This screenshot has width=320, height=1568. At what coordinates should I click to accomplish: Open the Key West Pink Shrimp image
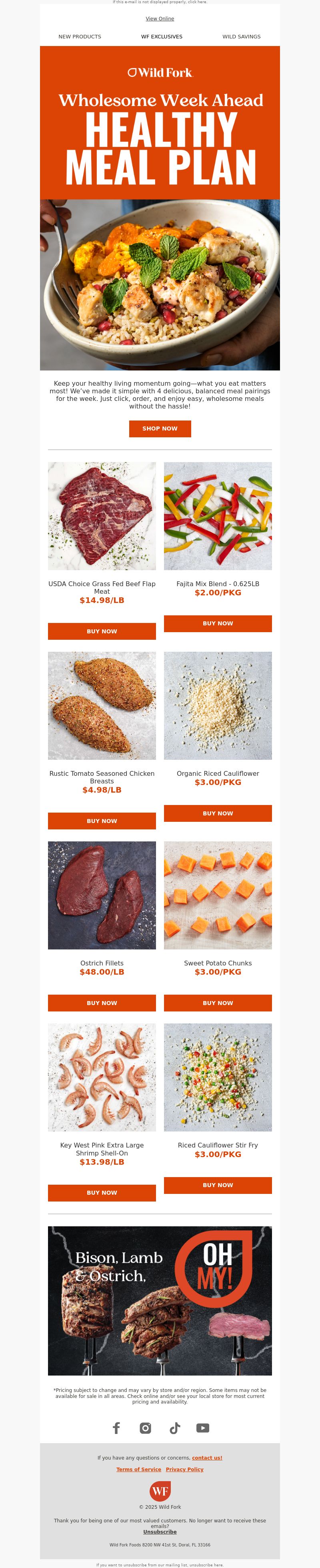102,1077
